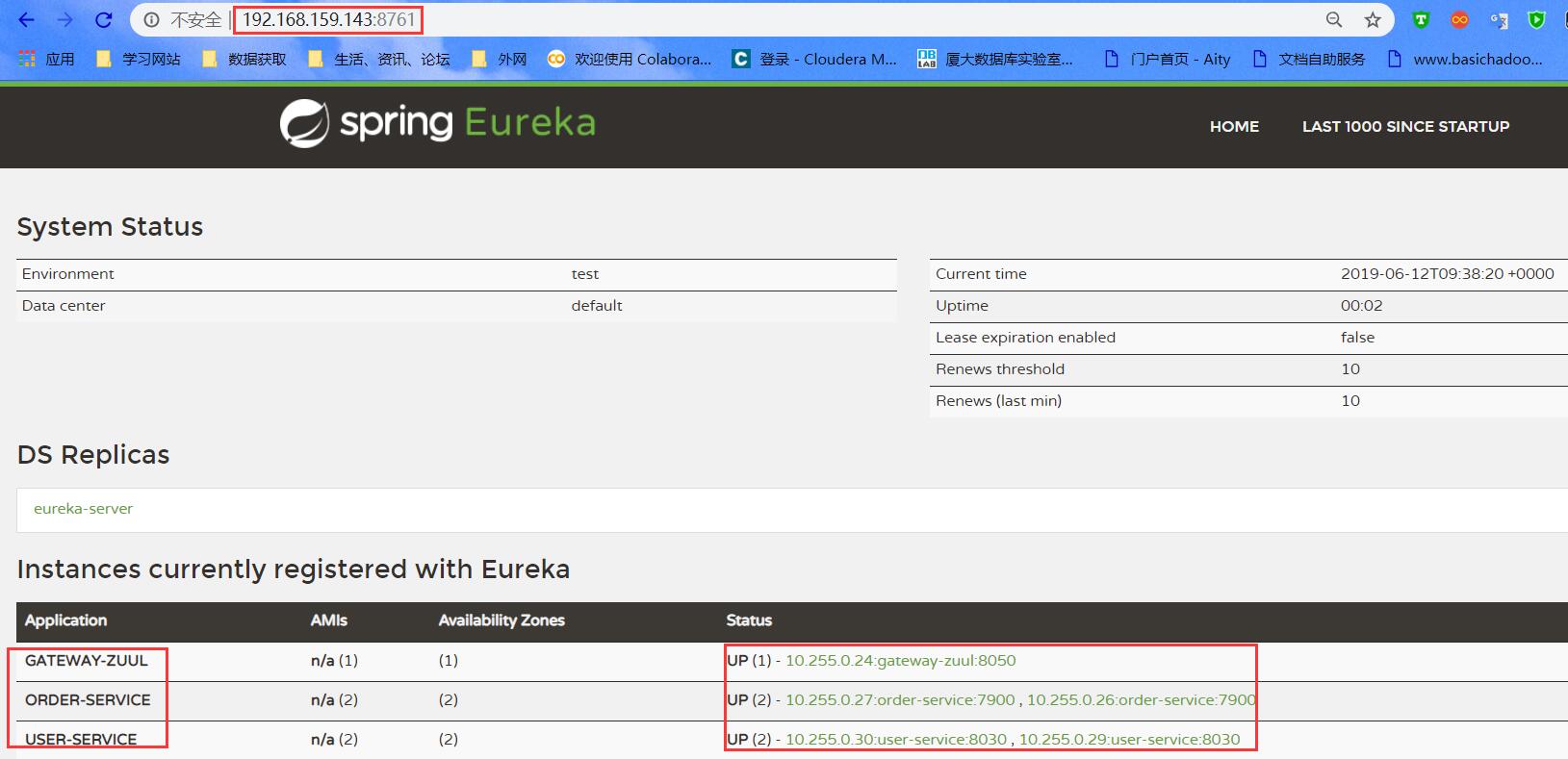This screenshot has height=759, width=1568.
Task: Open the 厦大数据库实验室 bookmark
Action: tap(995, 59)
